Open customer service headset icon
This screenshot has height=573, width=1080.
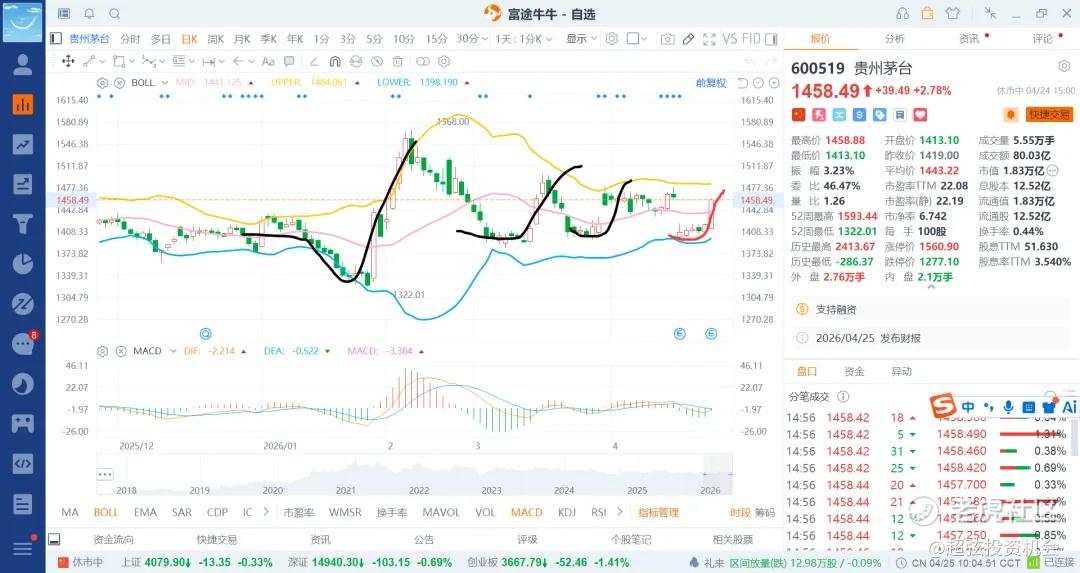click(x=903, y=14)
